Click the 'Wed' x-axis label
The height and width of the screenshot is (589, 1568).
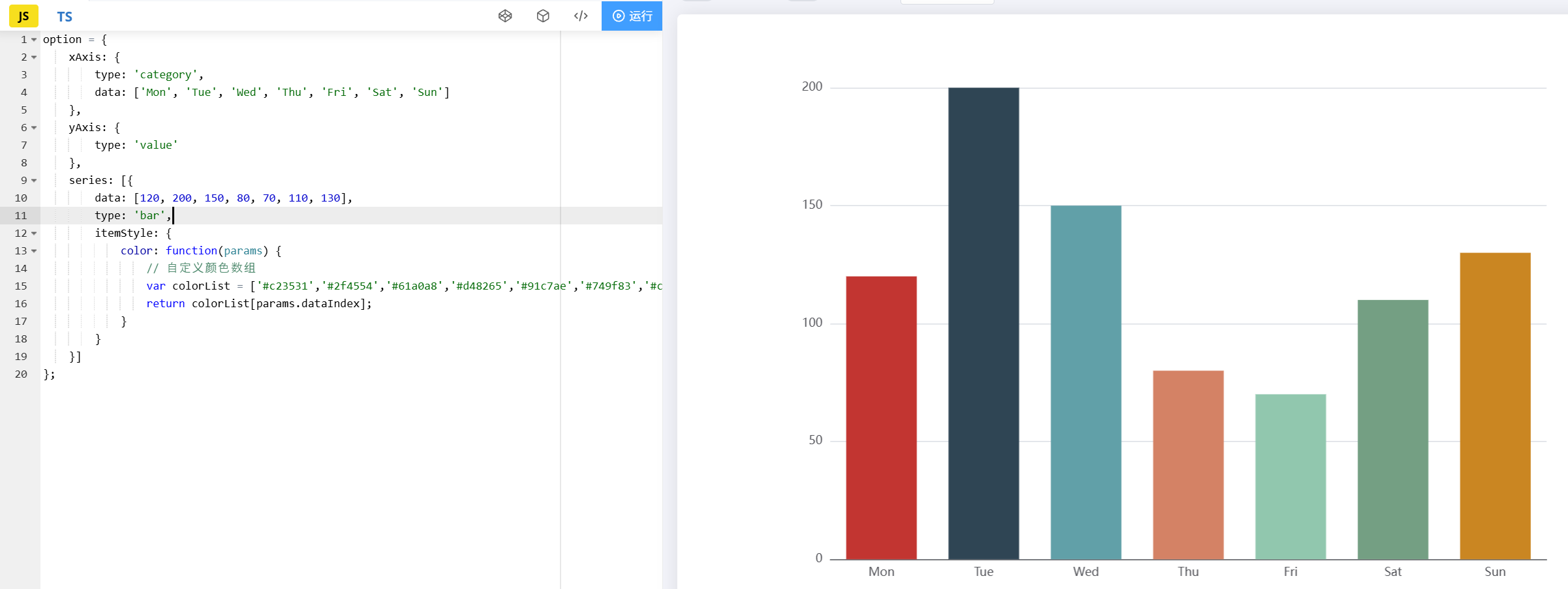pyautogui.click(x=1086, y=571)
